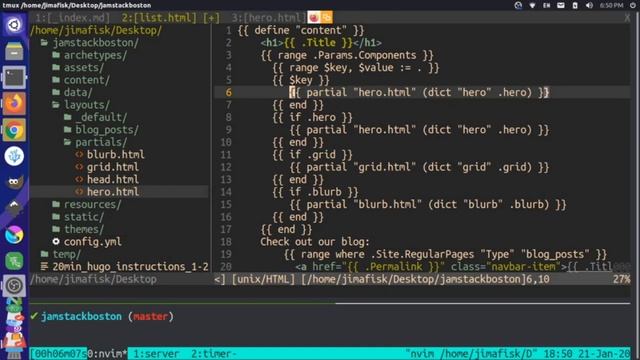Click the HTML file icon beside blurb.html
This screenshot has height=360, width=640.
[x=79, y=154]
